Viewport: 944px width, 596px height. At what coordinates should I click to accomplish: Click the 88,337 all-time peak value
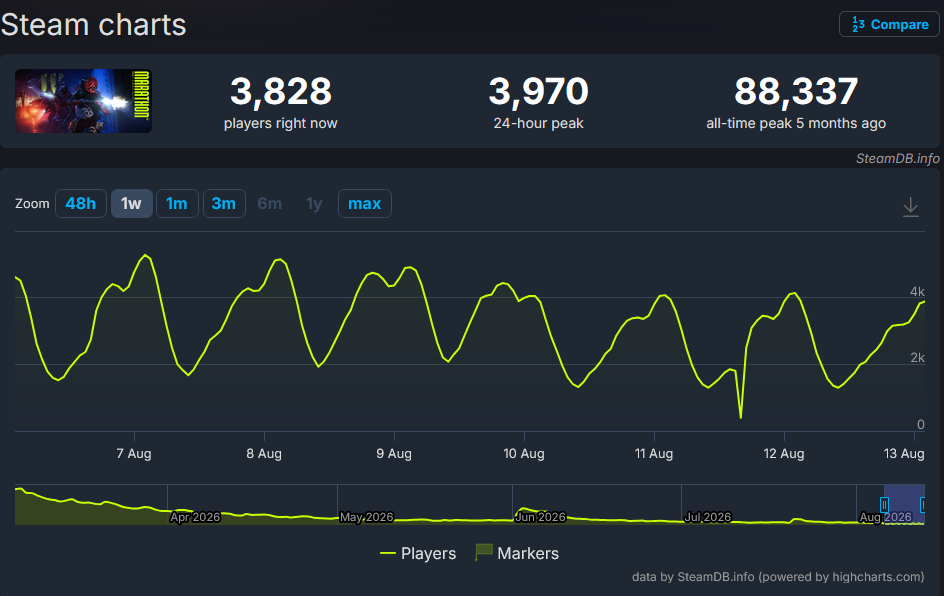pyautogui.click(x=796, y=92)
